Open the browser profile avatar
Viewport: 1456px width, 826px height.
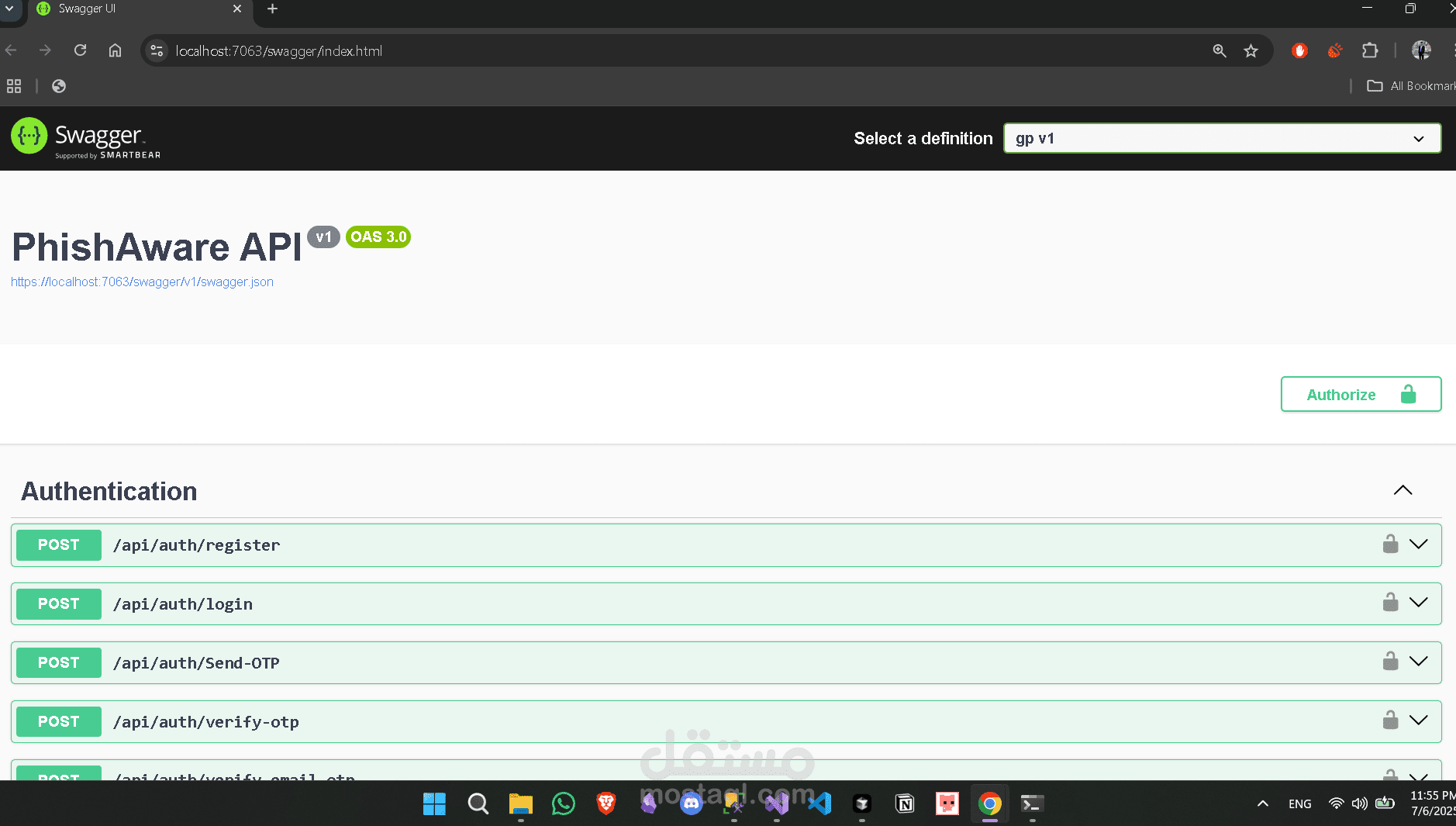click(x=1421, y=50)
